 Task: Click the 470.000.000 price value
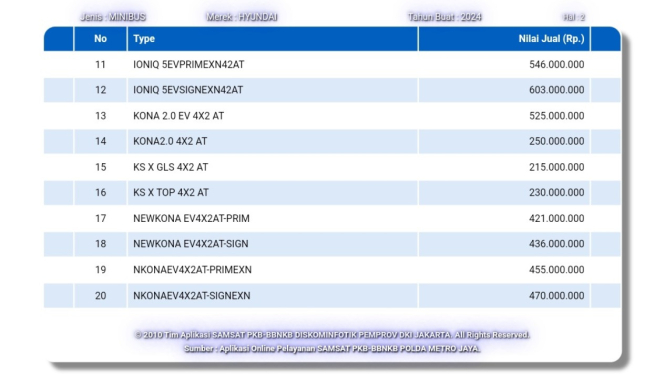click(556, 296)
